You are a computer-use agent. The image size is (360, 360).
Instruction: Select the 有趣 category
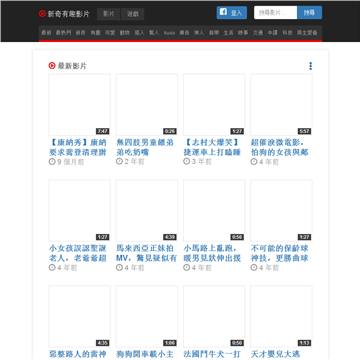[95, 33]
